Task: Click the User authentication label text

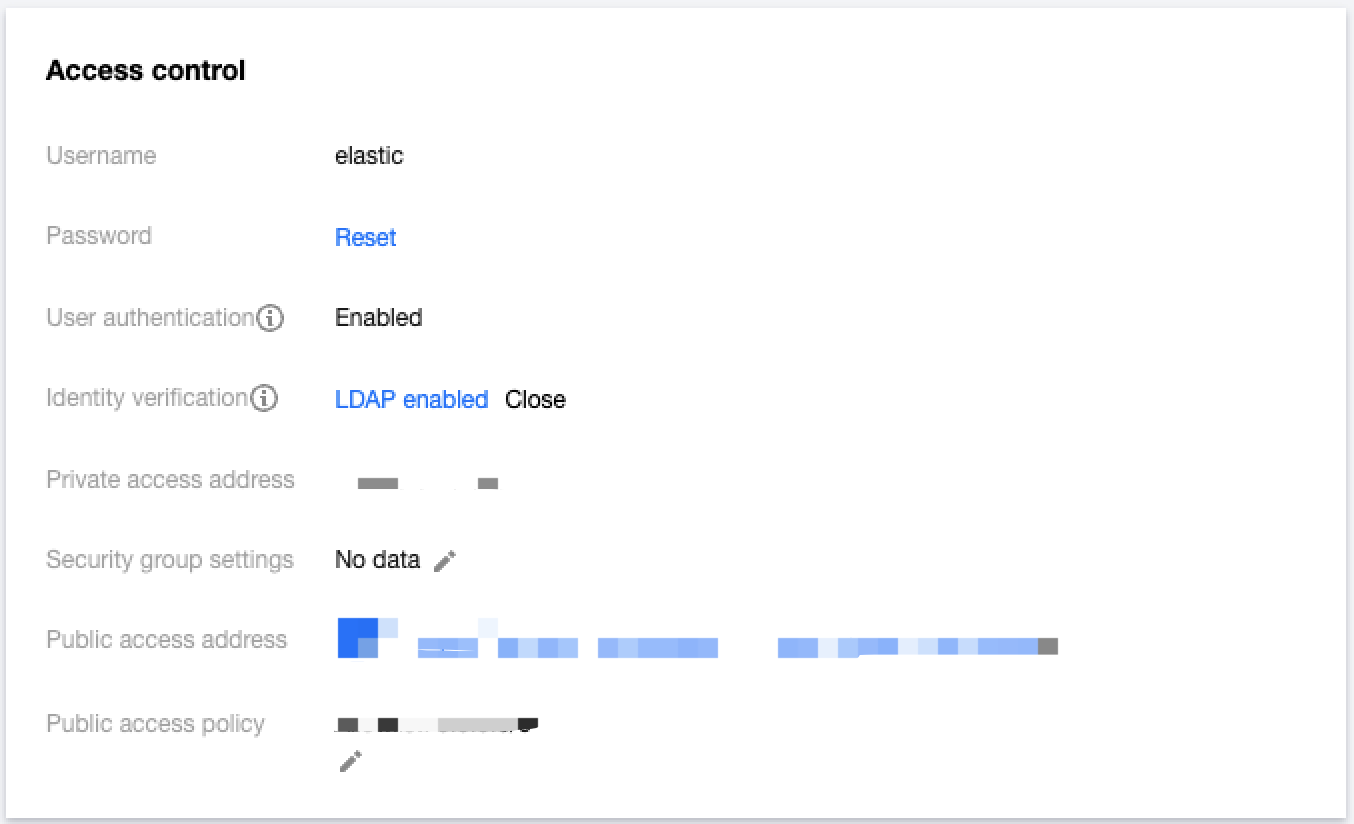Action: [x=150, y=318]
